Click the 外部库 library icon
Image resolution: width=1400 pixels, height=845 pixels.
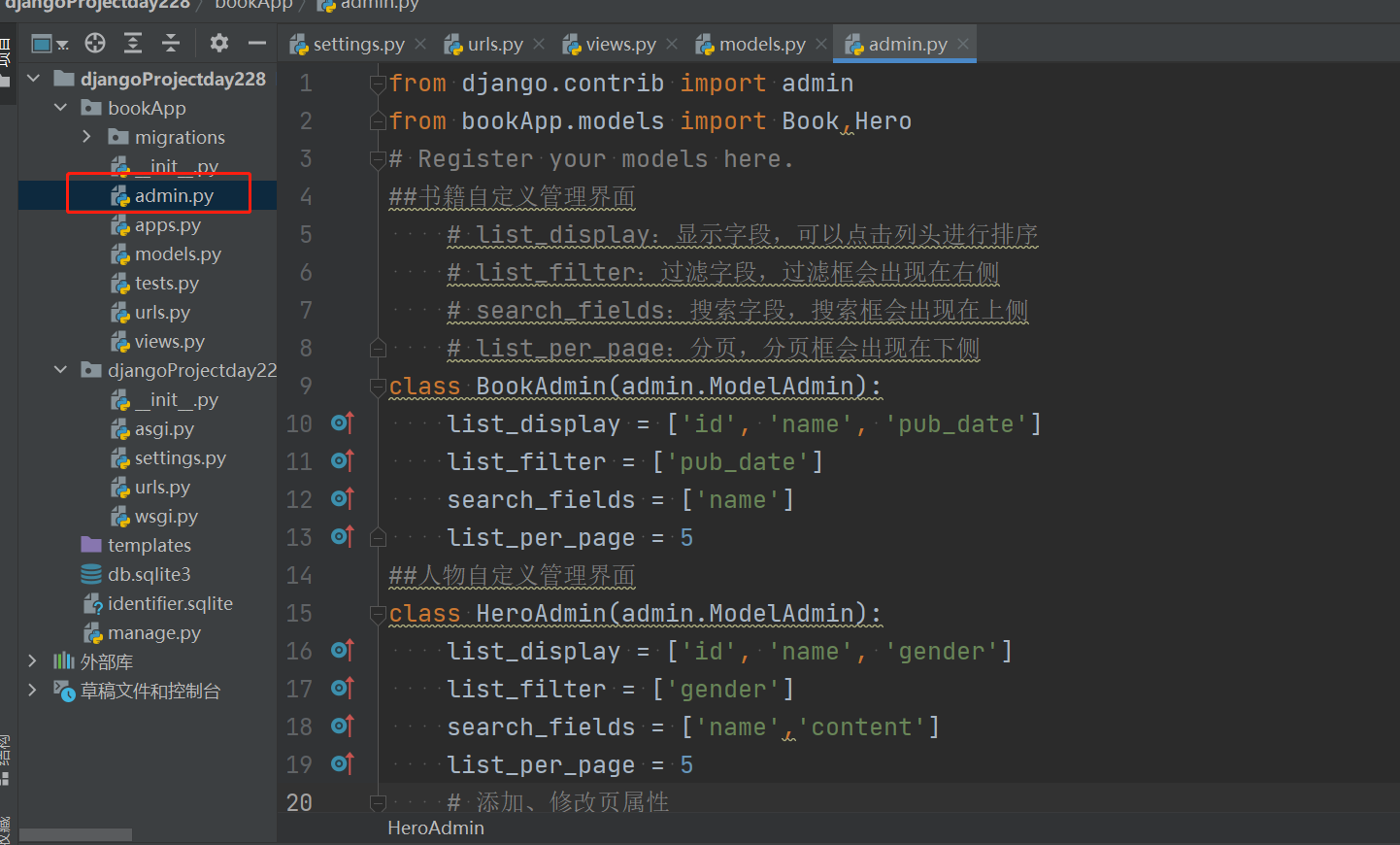[x=64, y=661]
